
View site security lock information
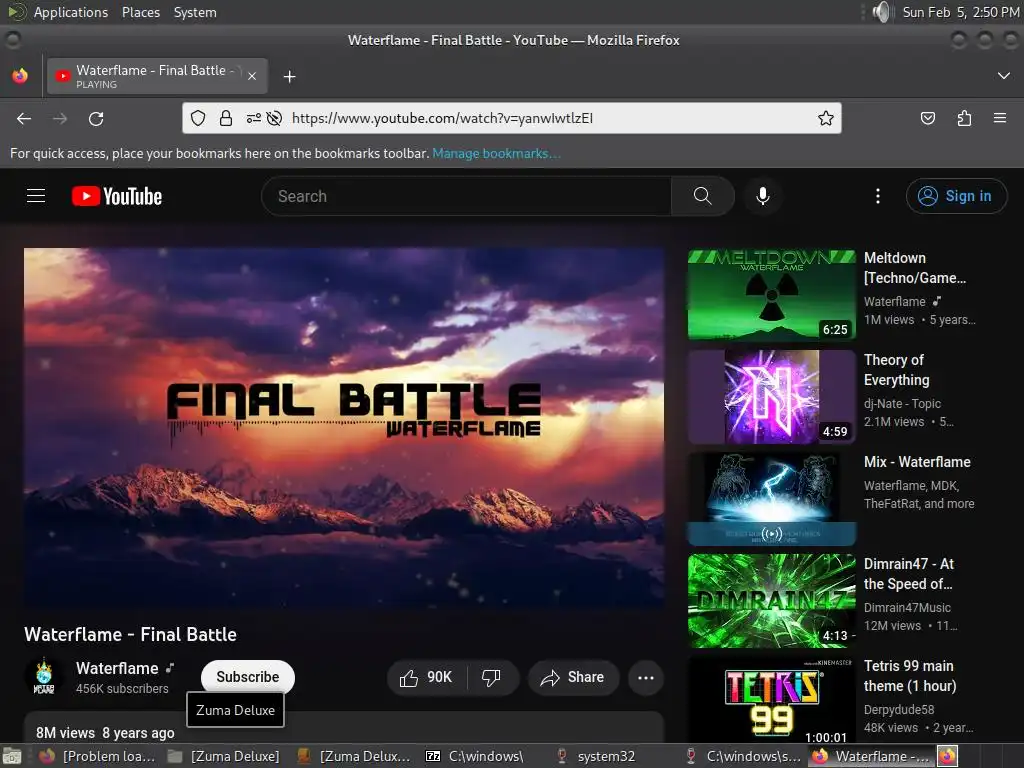tap(226, 118)
